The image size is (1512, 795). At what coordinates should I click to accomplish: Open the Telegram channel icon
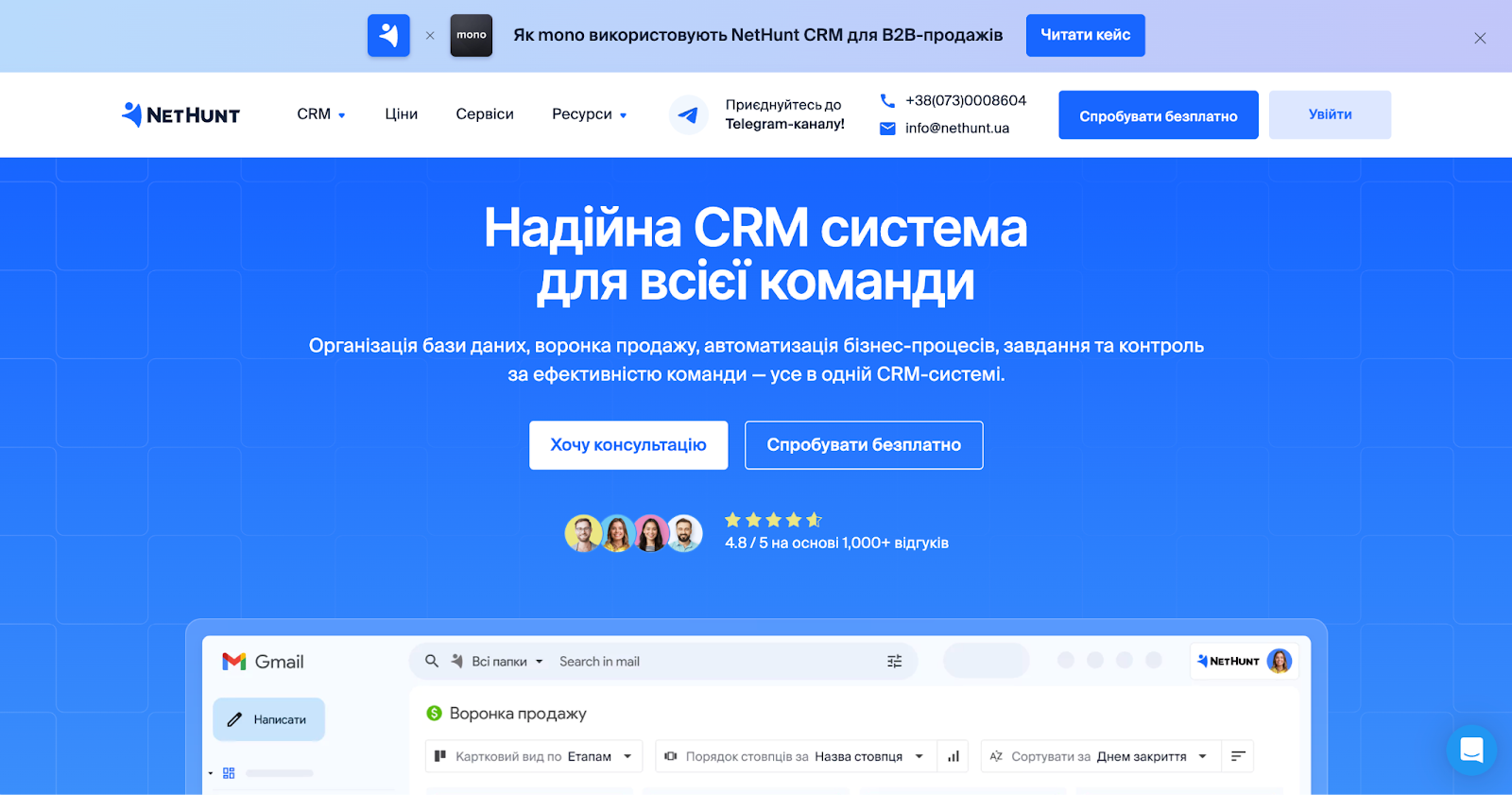688,115
